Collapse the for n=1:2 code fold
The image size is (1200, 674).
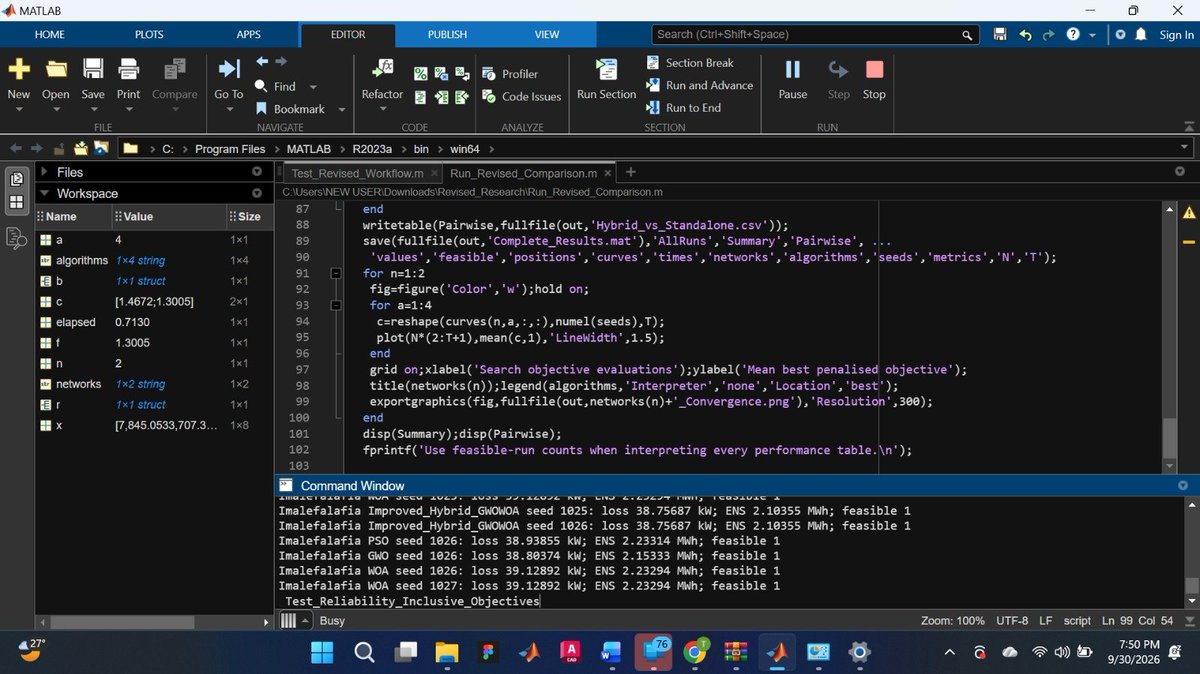click(336, 273)
